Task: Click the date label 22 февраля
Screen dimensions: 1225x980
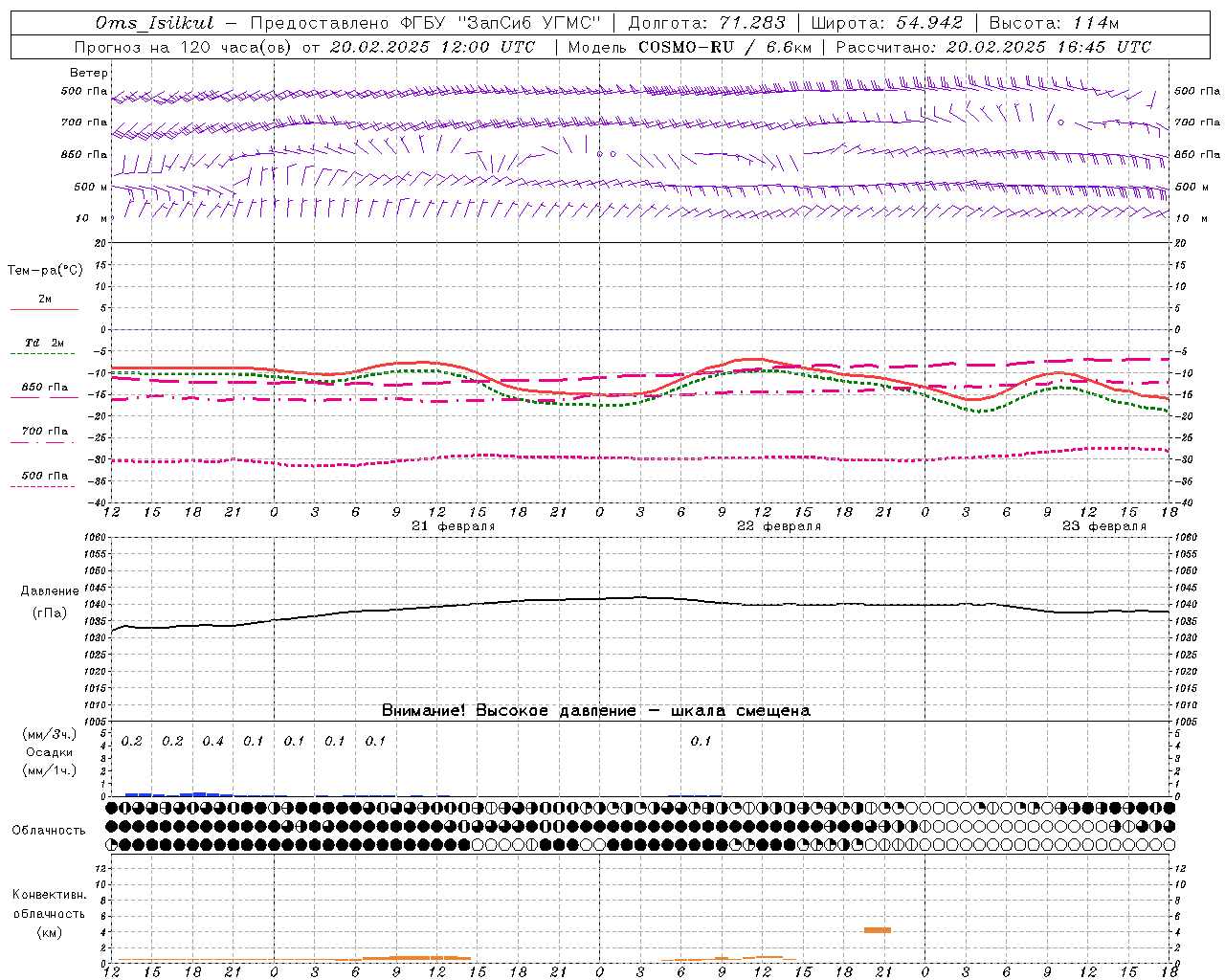Action: pos(779,526)
